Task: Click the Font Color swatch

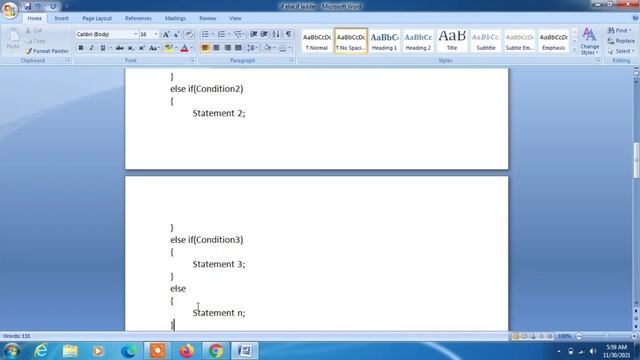Action: click(184, 48)
